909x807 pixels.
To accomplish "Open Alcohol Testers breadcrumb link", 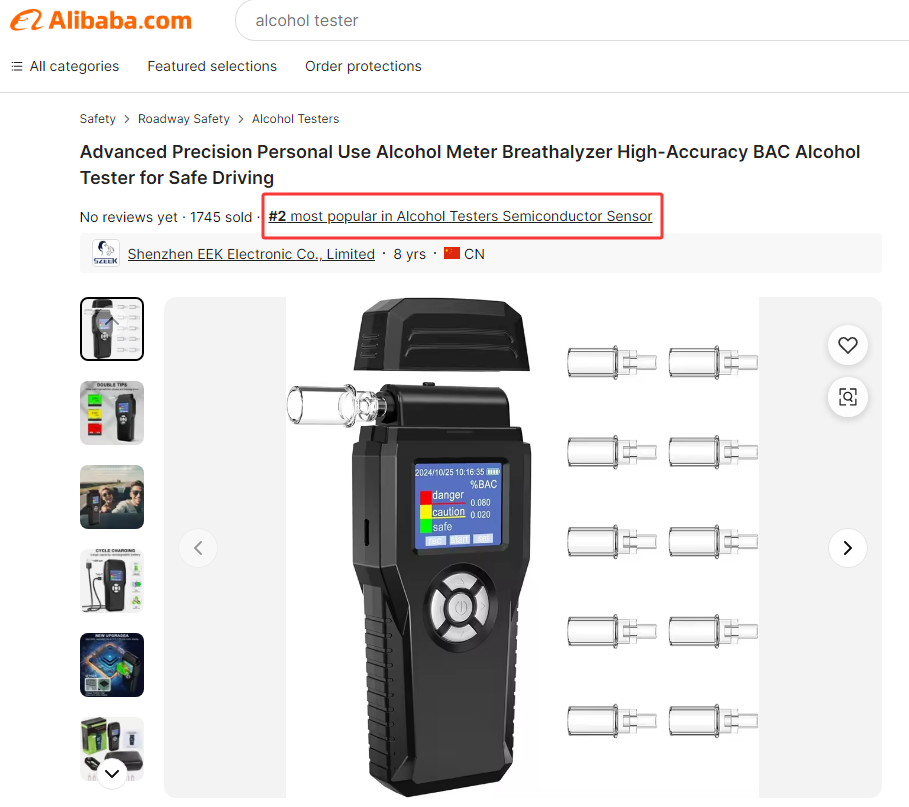I will coord(296,119).
